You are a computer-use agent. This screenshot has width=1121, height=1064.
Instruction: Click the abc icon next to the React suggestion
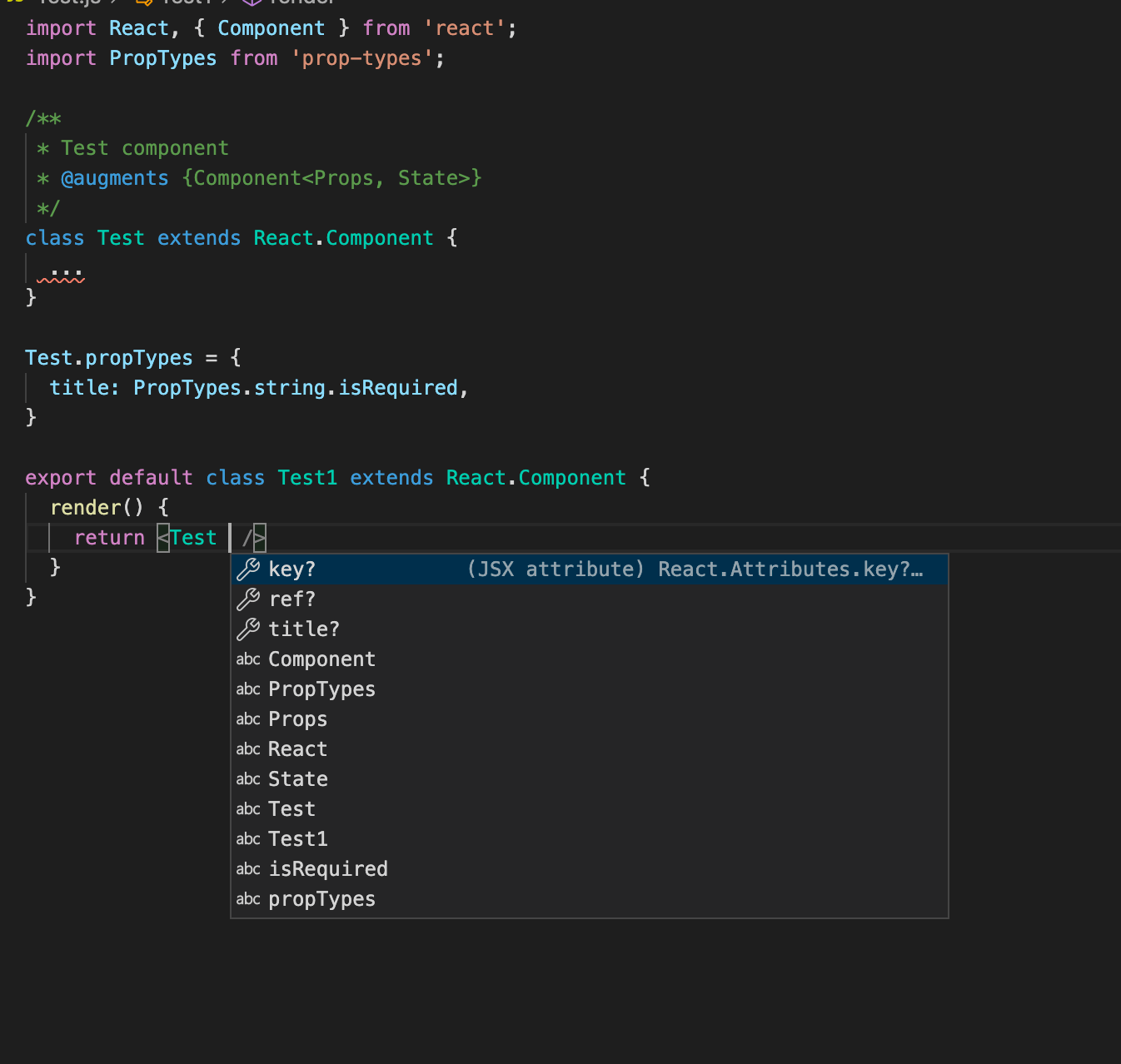[x=247, y=748]
